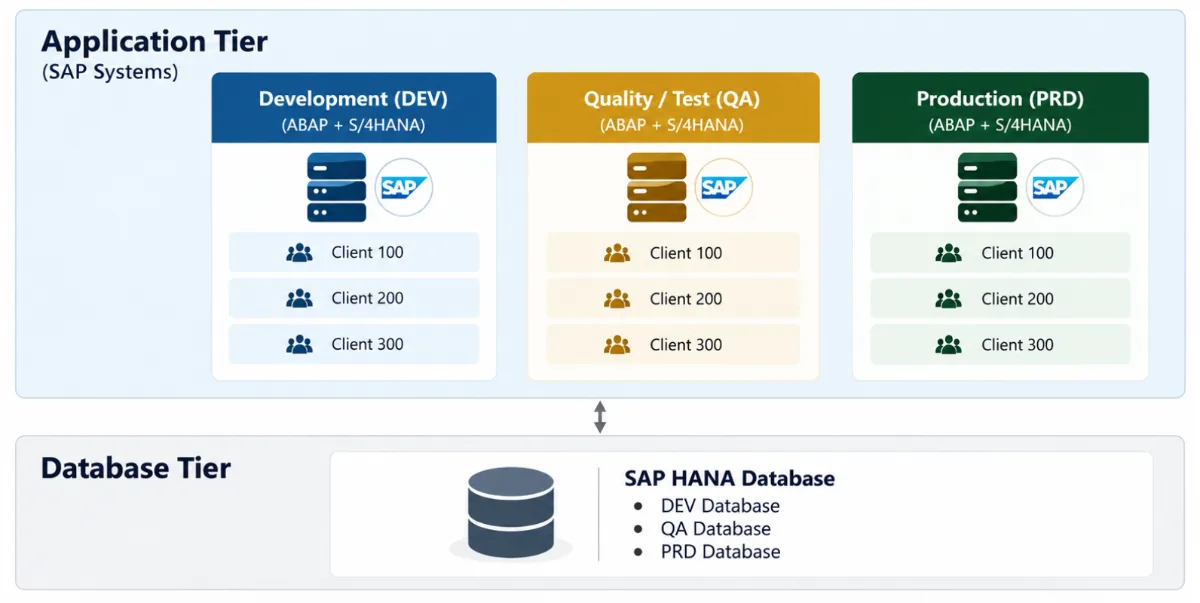Click the blue Development server stack icon

(337, 187)
